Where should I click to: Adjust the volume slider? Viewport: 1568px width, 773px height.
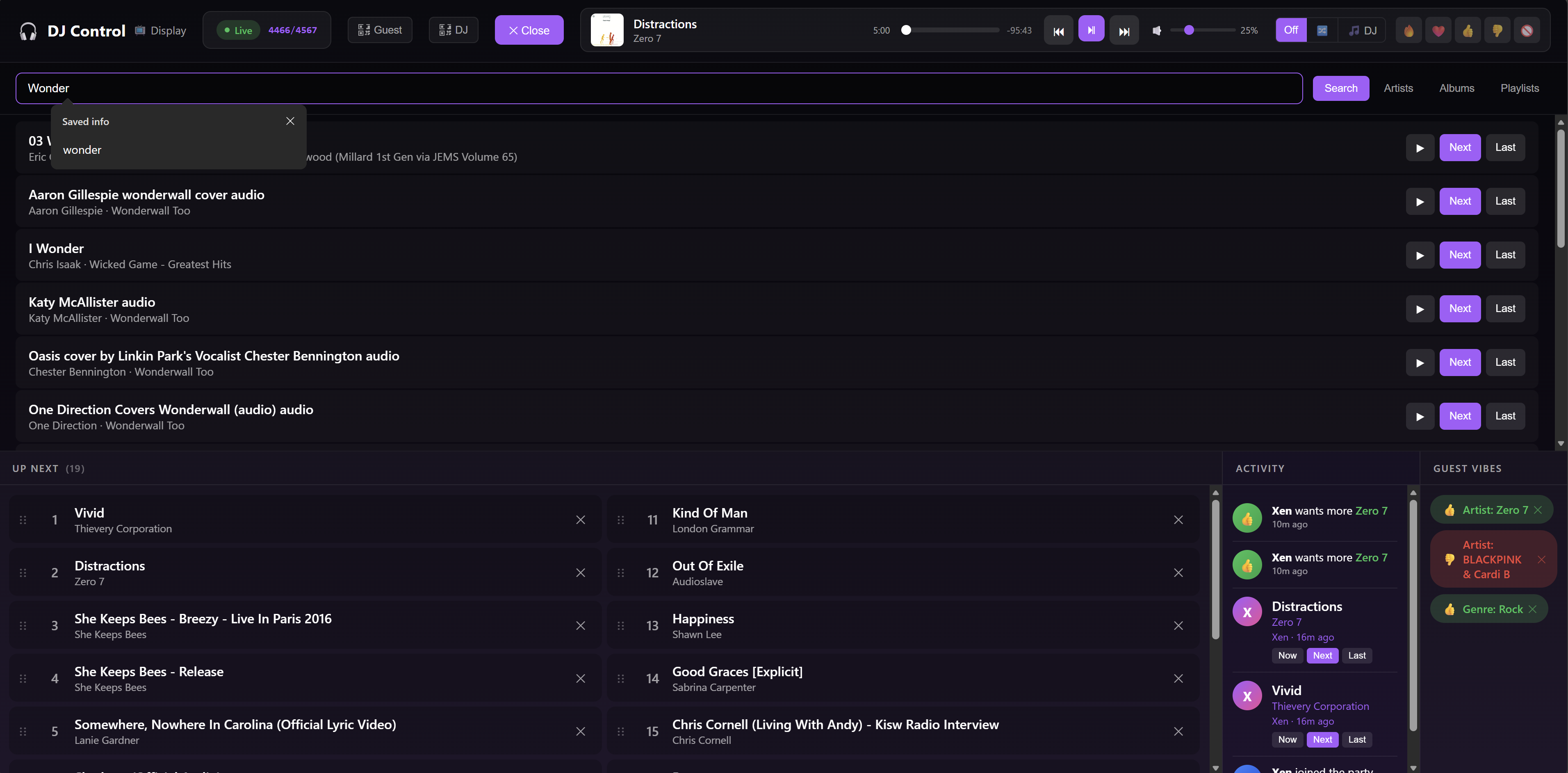click(1189, 30)
